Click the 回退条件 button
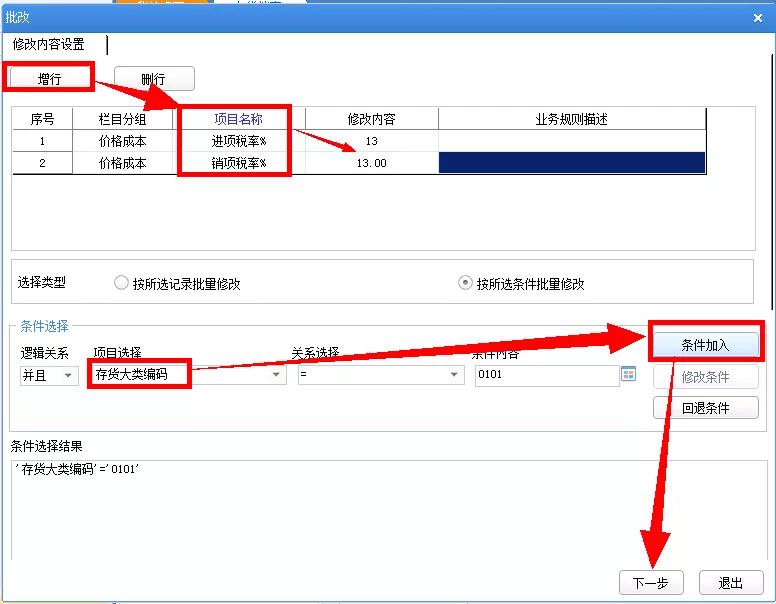Screen dimensions: 776x604 coord(705,408)
